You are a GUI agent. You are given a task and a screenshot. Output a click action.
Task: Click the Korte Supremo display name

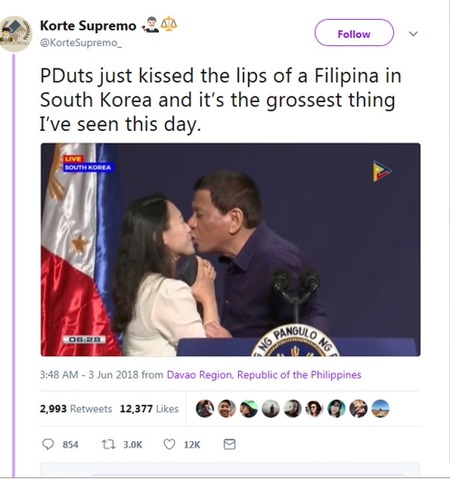(88, 26)
